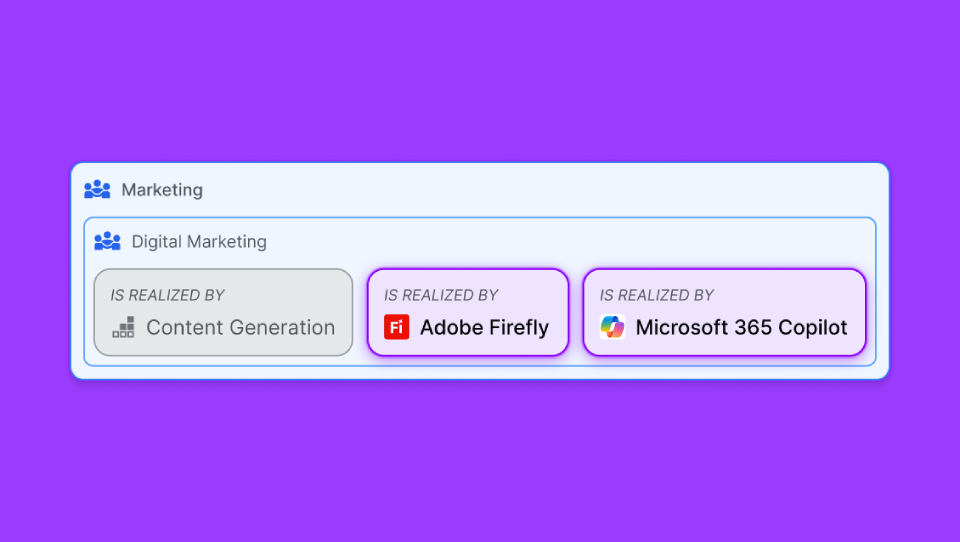Click the Content Generation label text
Screen dimensions: 960x542
pos(240,327)
